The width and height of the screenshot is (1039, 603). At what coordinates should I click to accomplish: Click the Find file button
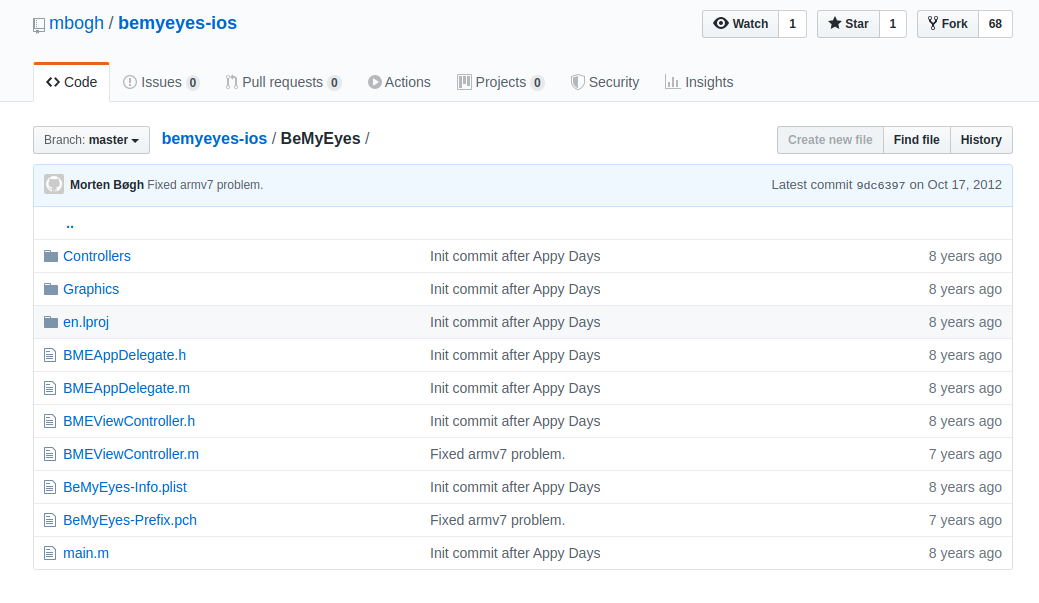point(916,140)
